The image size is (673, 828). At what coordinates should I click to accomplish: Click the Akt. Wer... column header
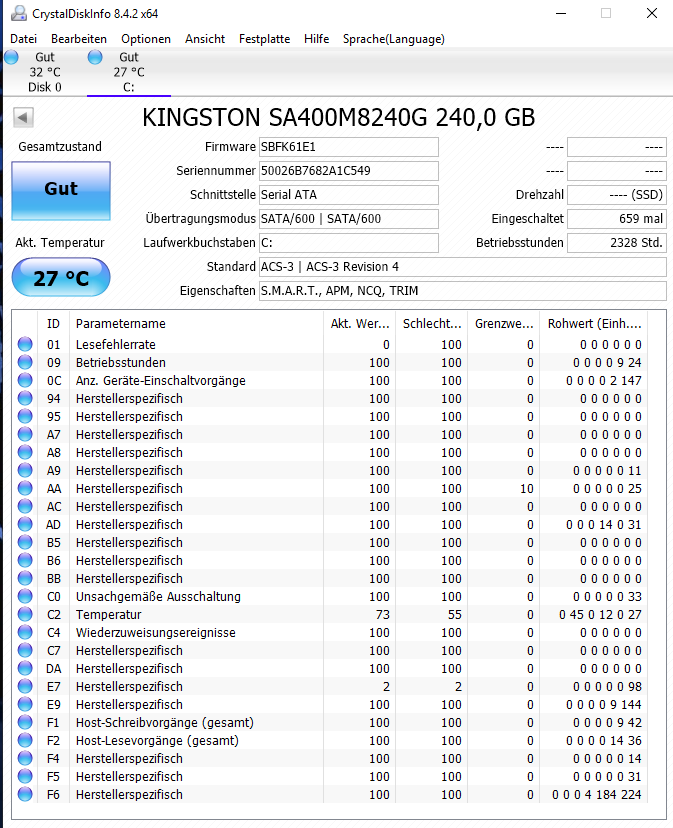(x=360, y=324)
